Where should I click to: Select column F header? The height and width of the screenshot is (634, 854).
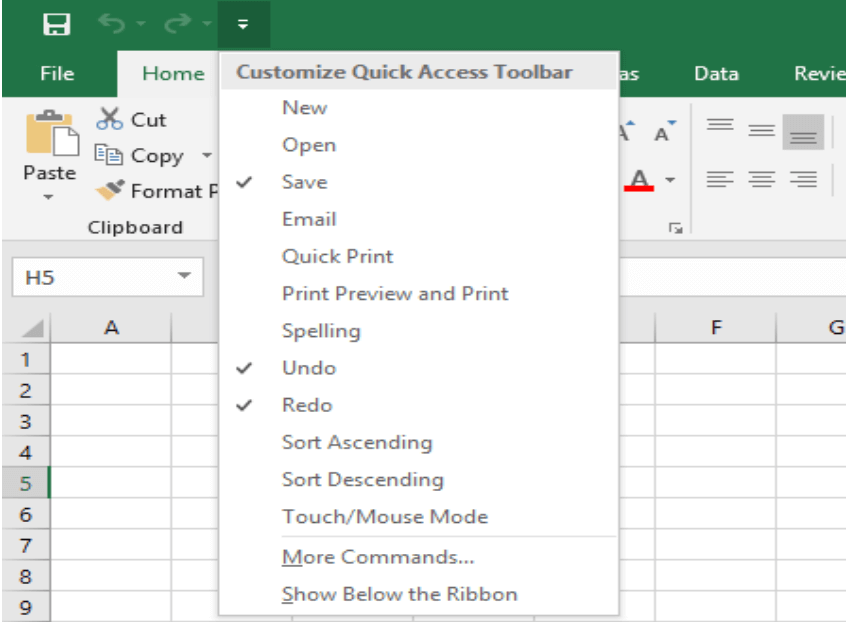point(716,327)
